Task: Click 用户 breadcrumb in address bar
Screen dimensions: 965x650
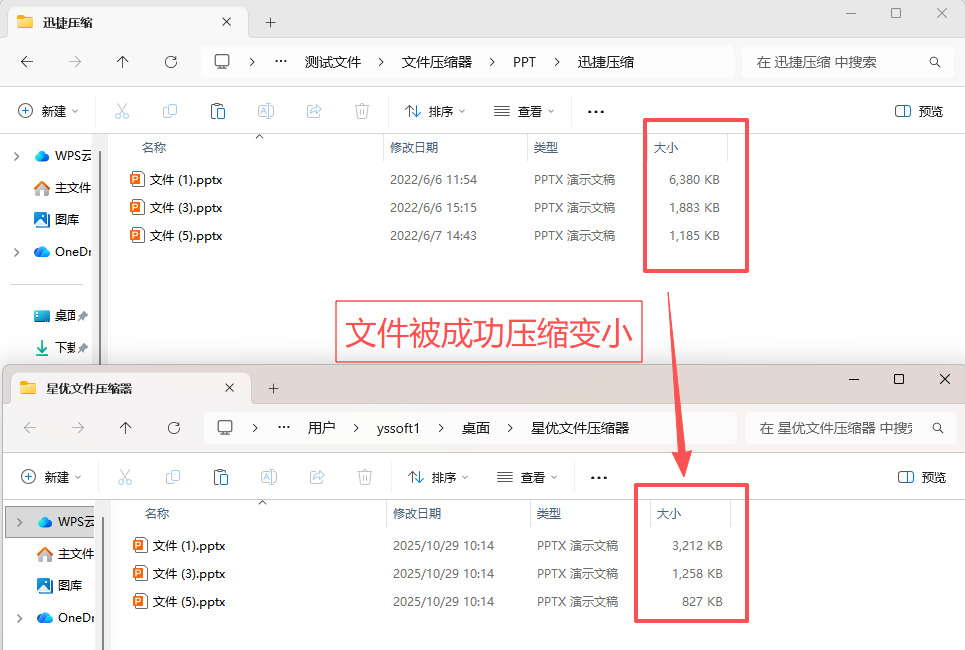Action: point(321,428)
